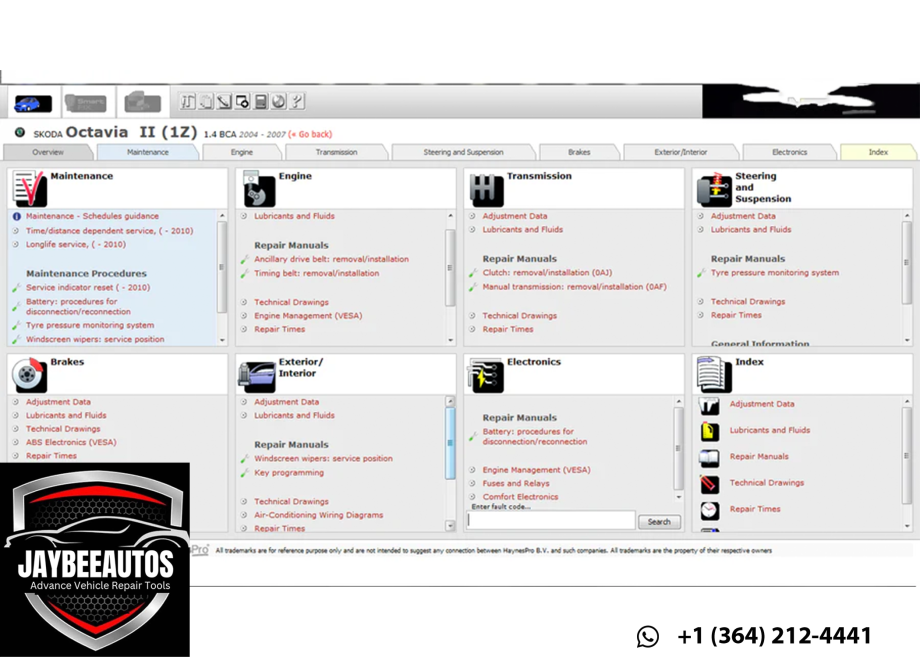Viewport: 920px width, 657px height.
Task: Switch to the Electronics tab
Action: tap(790, 152)
